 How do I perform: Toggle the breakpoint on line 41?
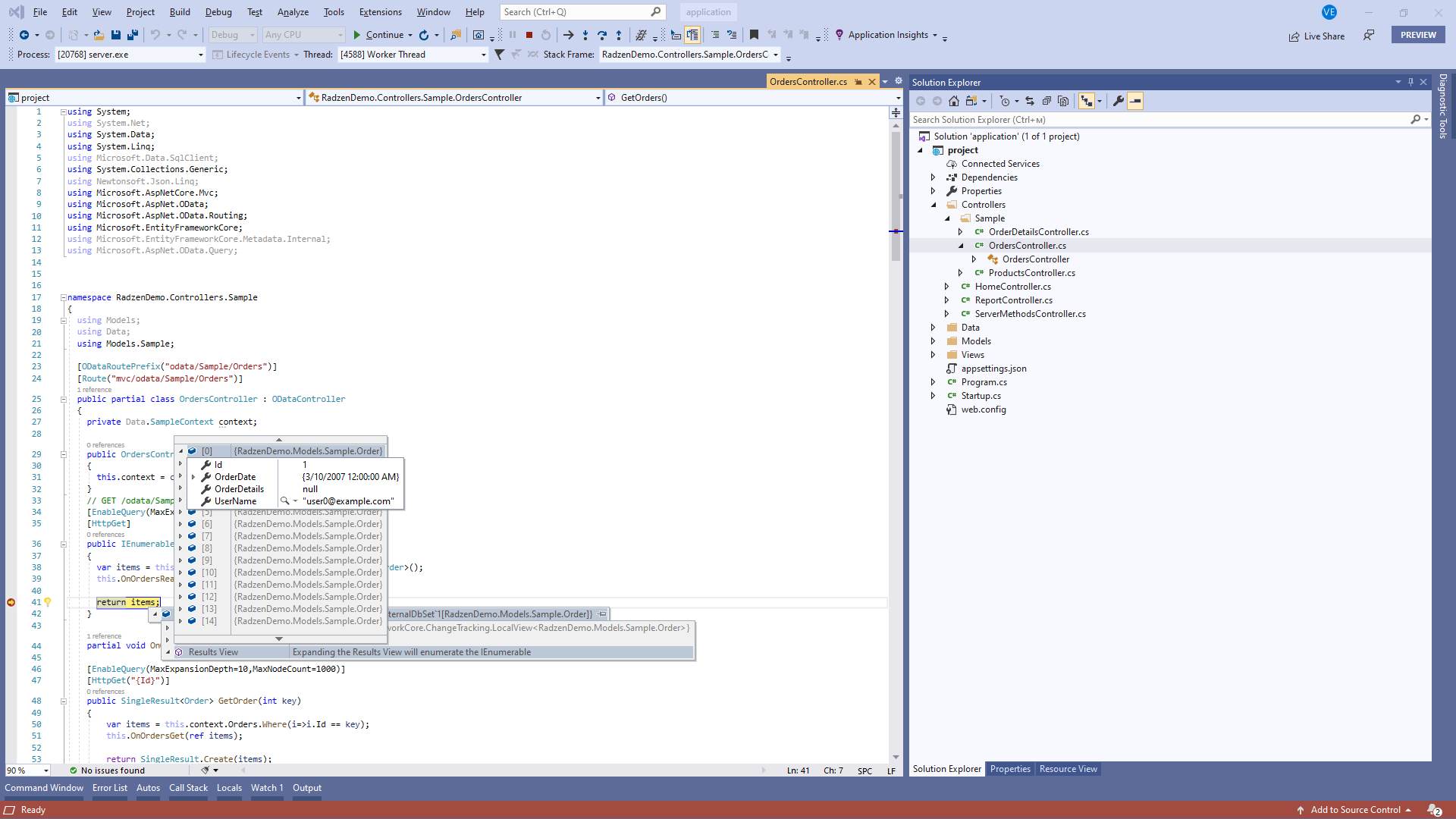(x=11, y=602)
